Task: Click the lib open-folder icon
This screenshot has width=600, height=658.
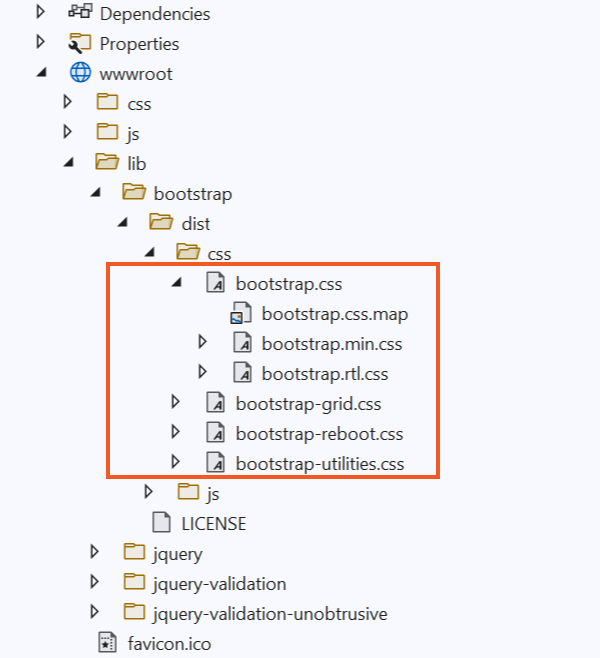Action: pos(107,162)
